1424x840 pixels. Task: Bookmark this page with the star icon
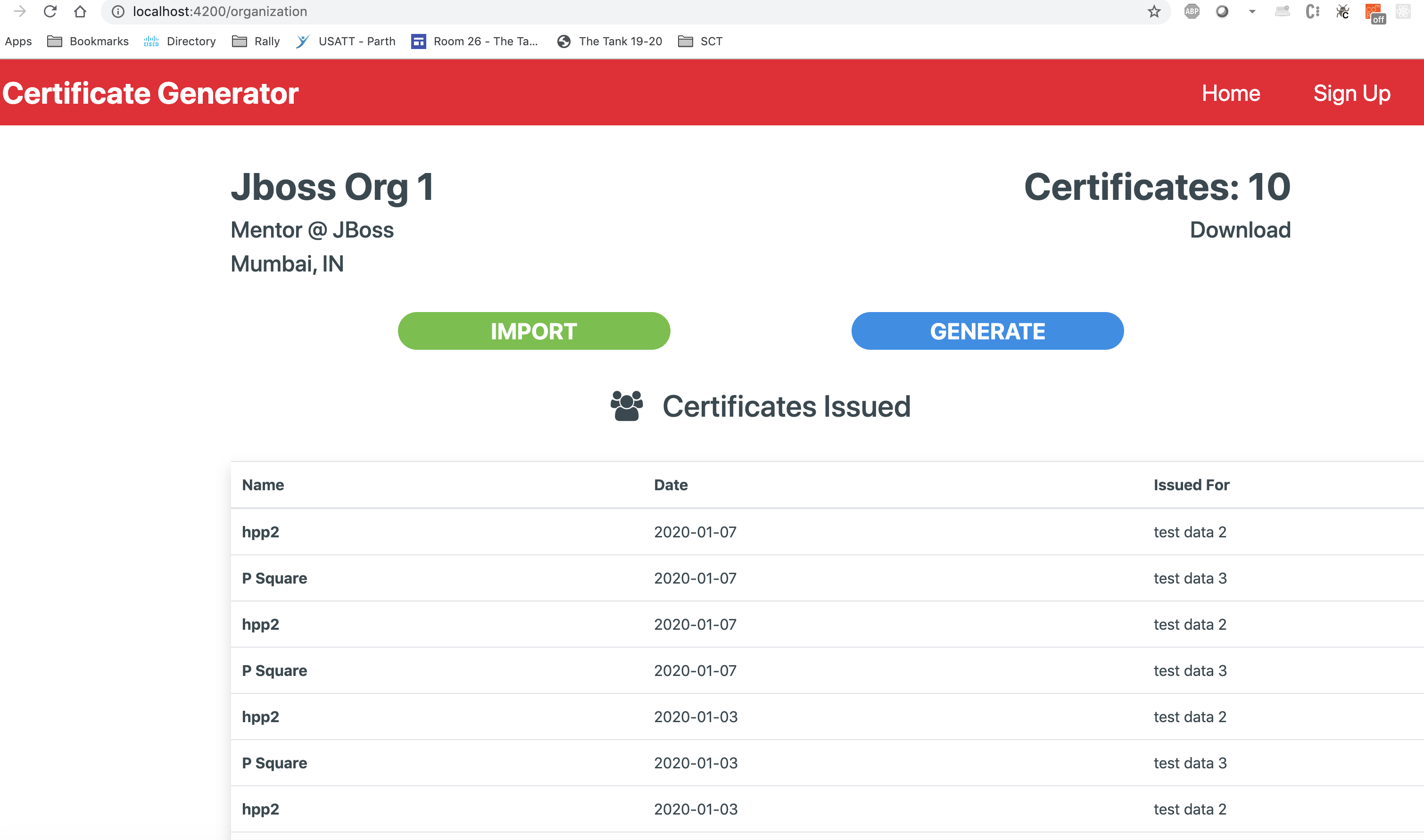(1154, 11)
